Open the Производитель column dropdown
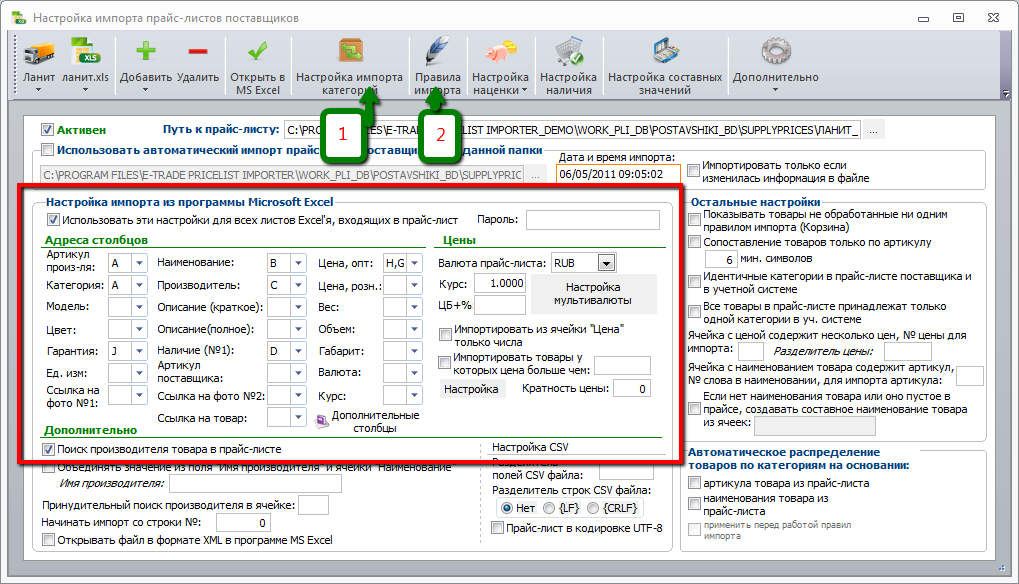The image size is (1019, 584). tap(298, 285)
